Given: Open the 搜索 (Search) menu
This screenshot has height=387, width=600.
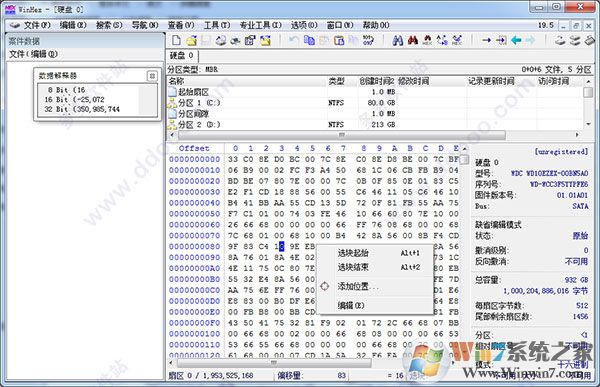Looking at the screenshot, I should pos(109,25).
